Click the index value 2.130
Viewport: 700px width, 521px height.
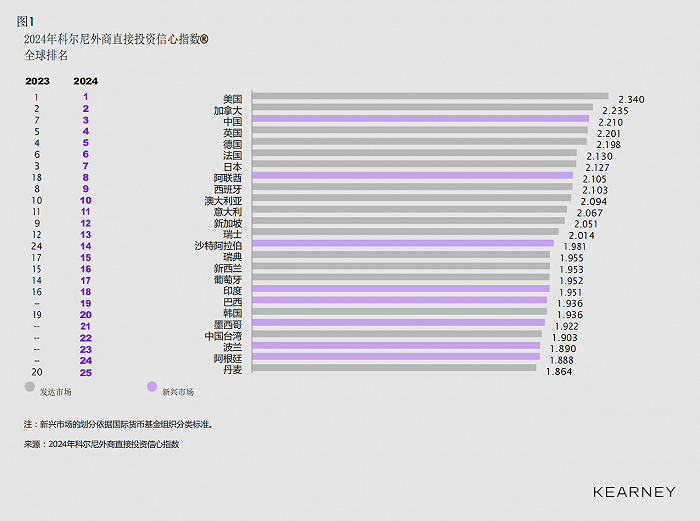pyautogui.click(x=600, y=156)
